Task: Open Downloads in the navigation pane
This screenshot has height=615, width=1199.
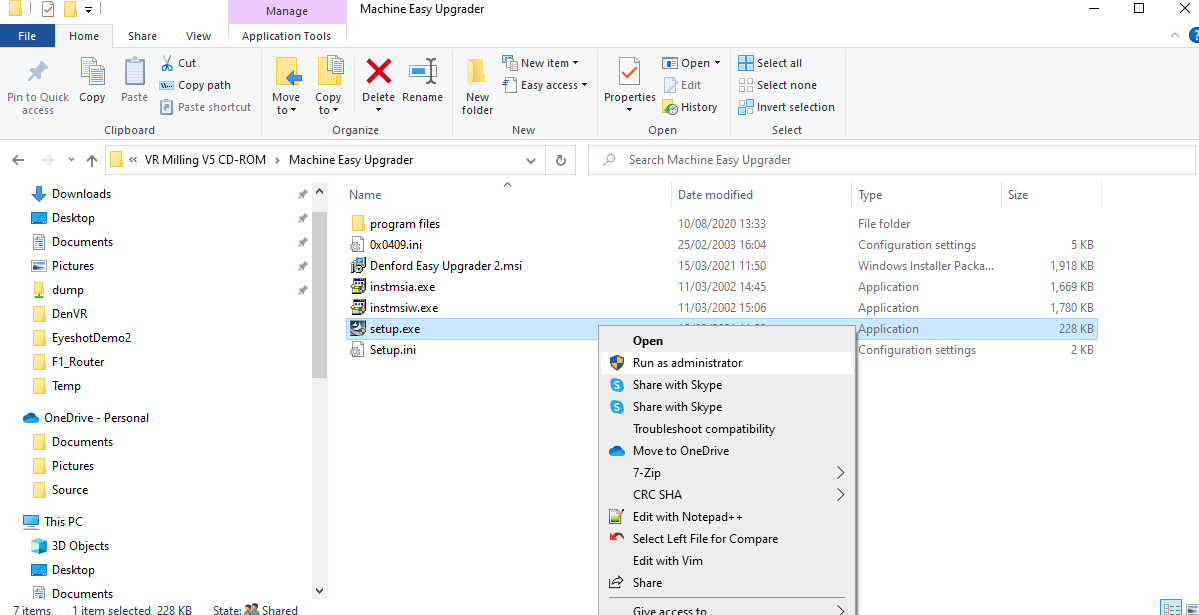Action: pos(81,194)
